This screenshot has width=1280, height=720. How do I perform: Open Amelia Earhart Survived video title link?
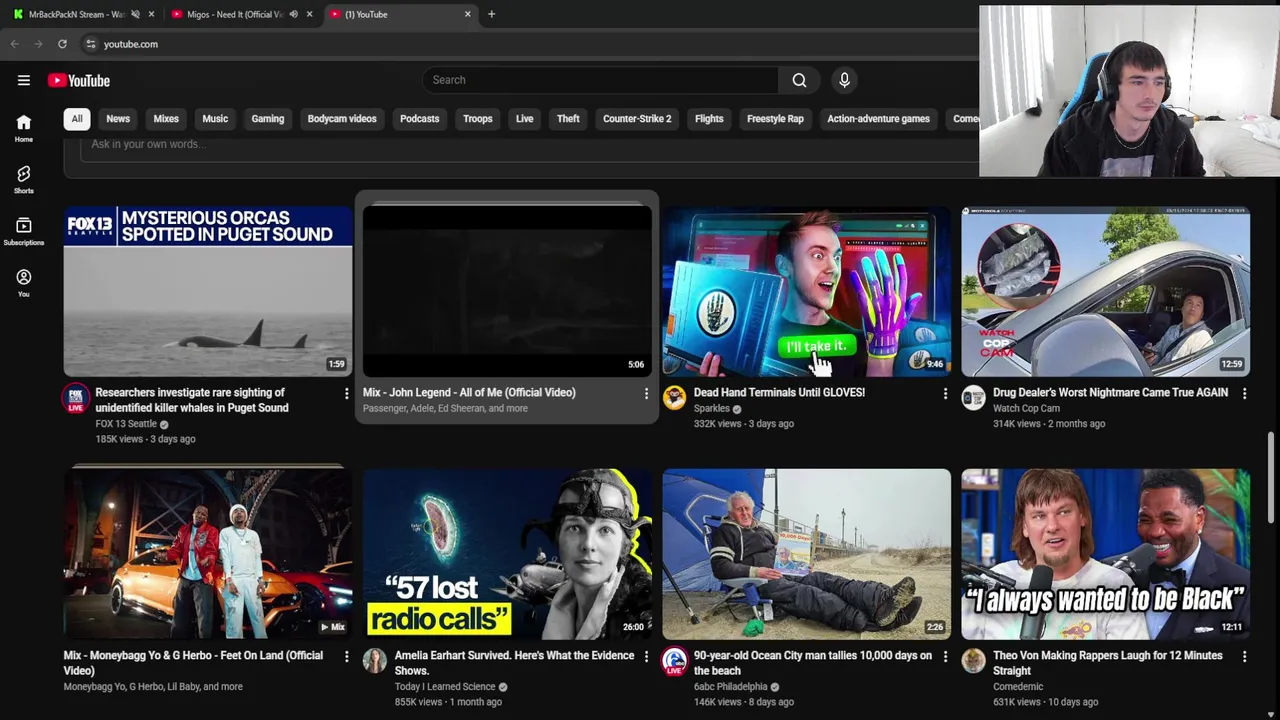point(514,663)
